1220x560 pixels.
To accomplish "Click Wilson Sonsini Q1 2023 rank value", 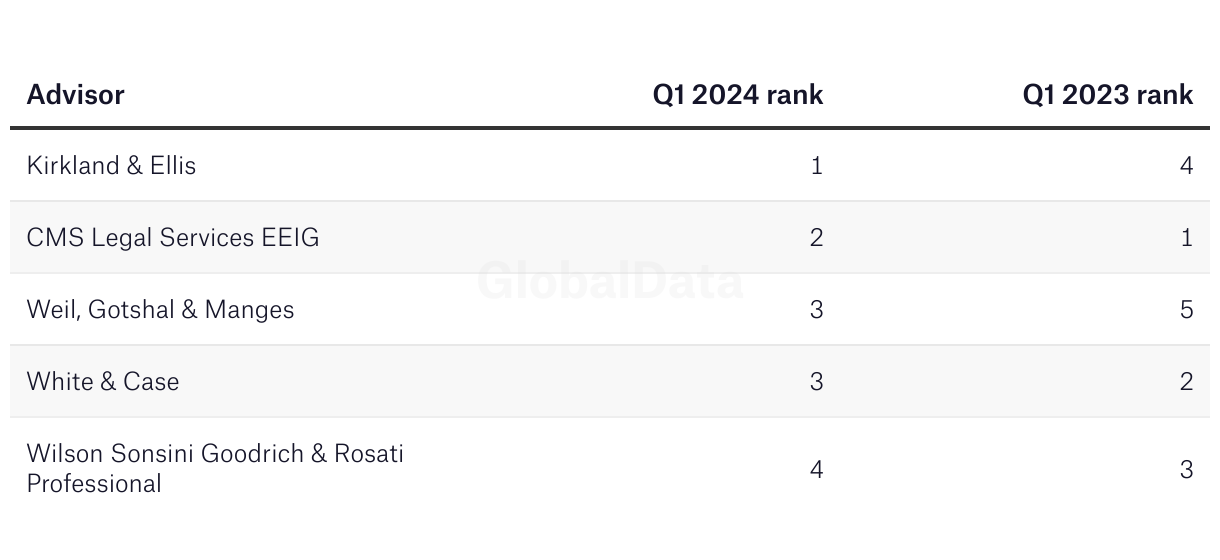I will (1186, 469).
